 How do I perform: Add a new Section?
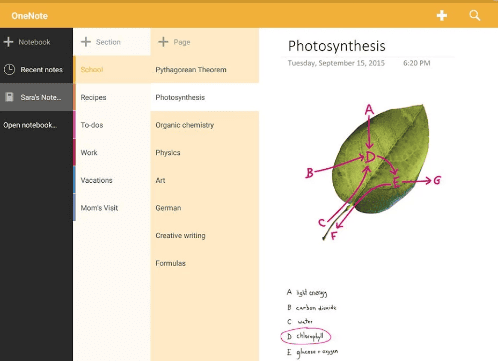tap(112, 42)
